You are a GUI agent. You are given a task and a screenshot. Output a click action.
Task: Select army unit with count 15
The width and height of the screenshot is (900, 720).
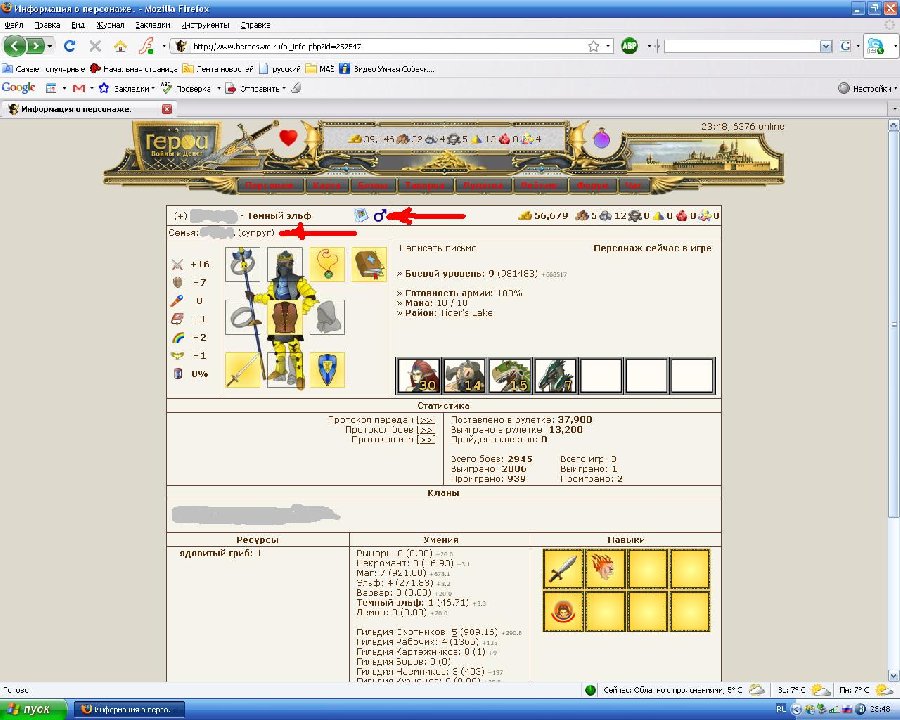click(509, 376)
